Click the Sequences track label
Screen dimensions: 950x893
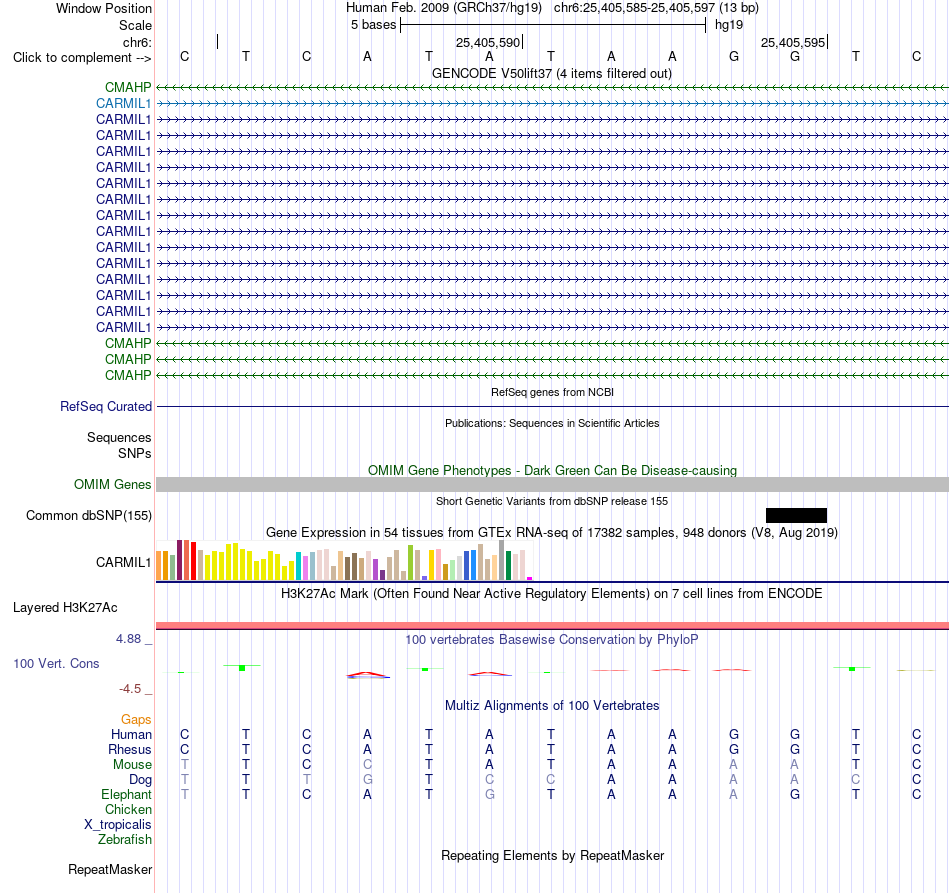119,437
